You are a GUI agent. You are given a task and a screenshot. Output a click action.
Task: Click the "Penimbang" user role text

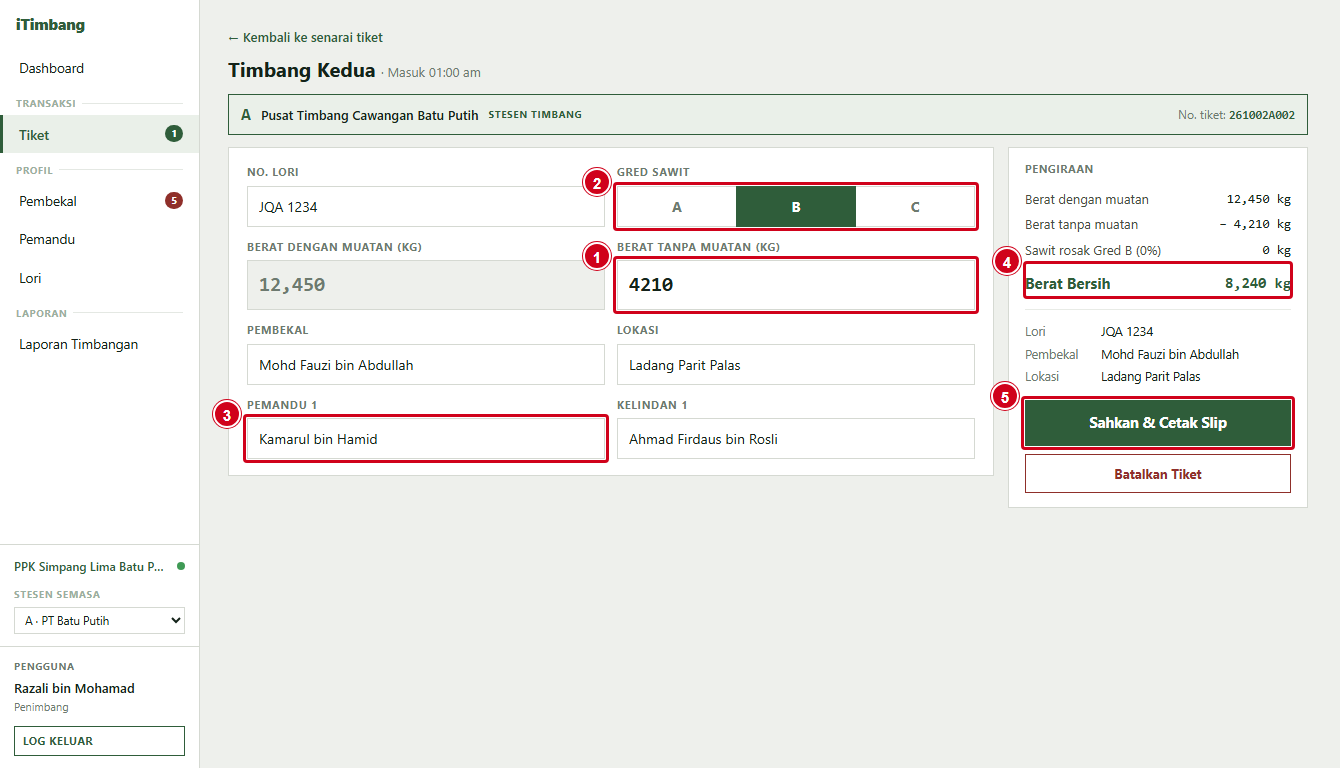[x=41, y=707]
